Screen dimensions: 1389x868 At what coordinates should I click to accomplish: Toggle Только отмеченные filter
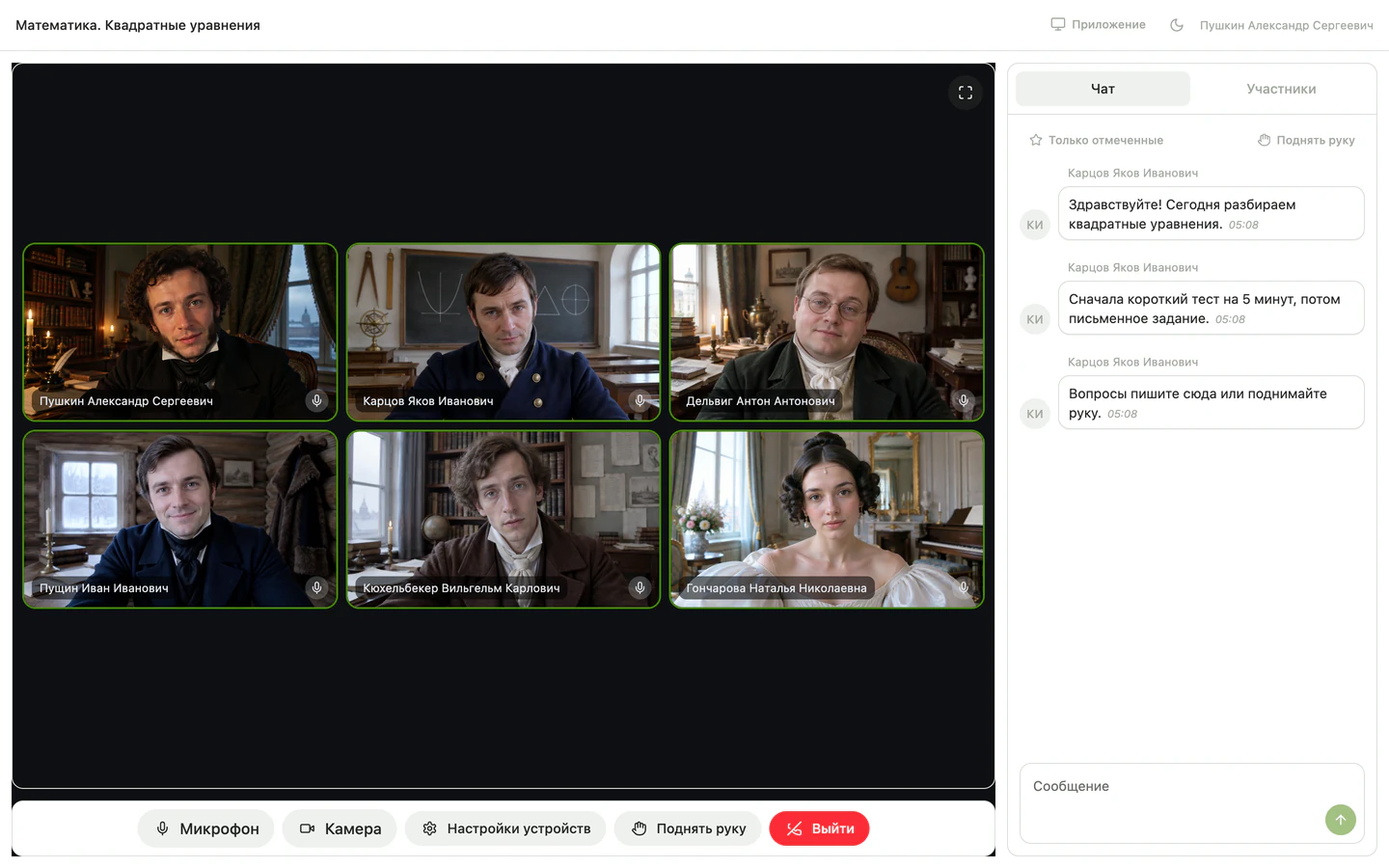pyautogui.click(x=1096, y=140)
